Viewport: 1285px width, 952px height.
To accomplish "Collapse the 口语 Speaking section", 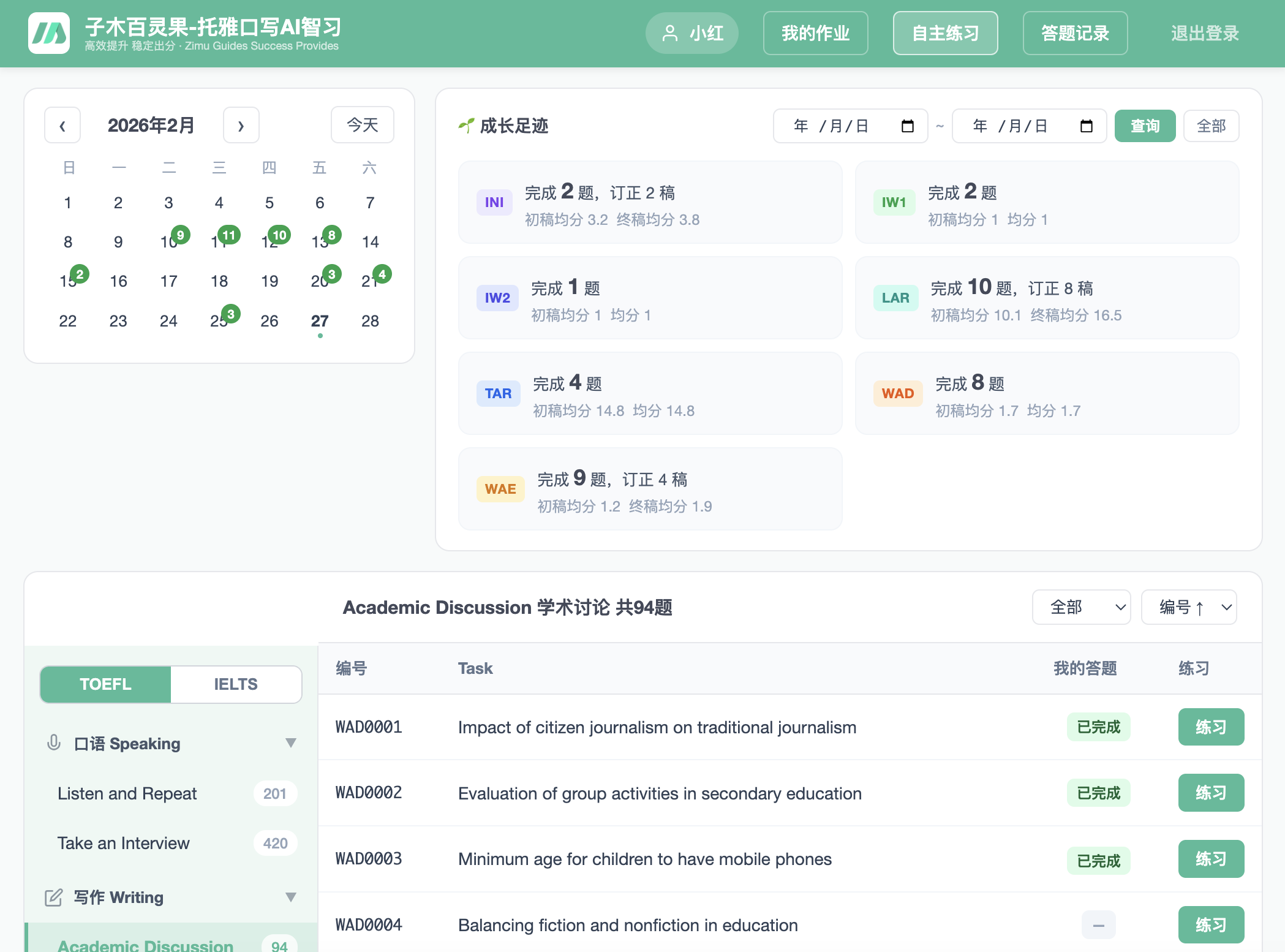I will 290,742.
